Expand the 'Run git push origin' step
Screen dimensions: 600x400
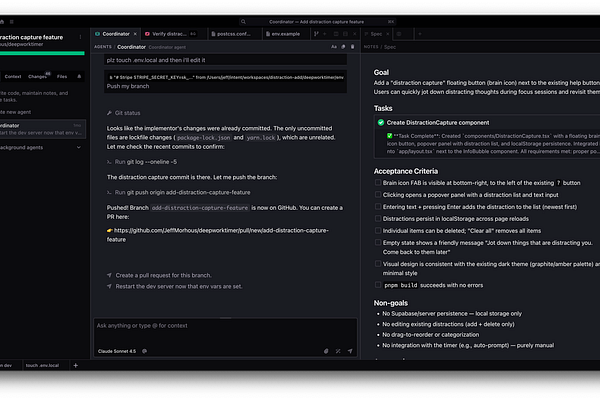click(178, 193)
